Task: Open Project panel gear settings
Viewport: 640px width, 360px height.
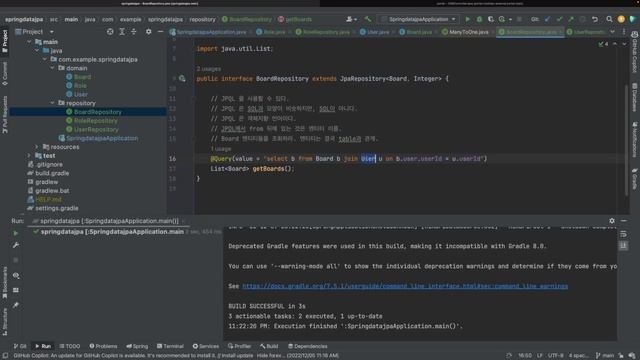Action: click(x=149, y=31)
